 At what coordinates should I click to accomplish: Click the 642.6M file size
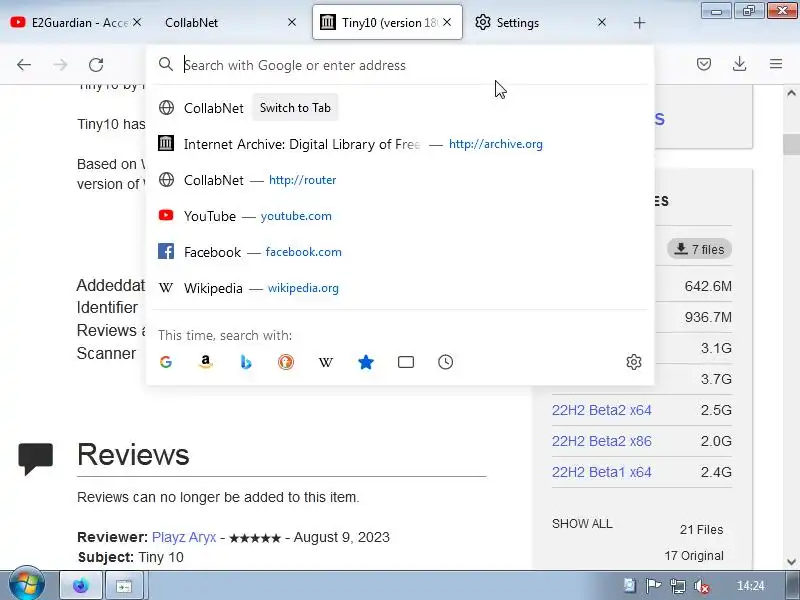[708, 286]
